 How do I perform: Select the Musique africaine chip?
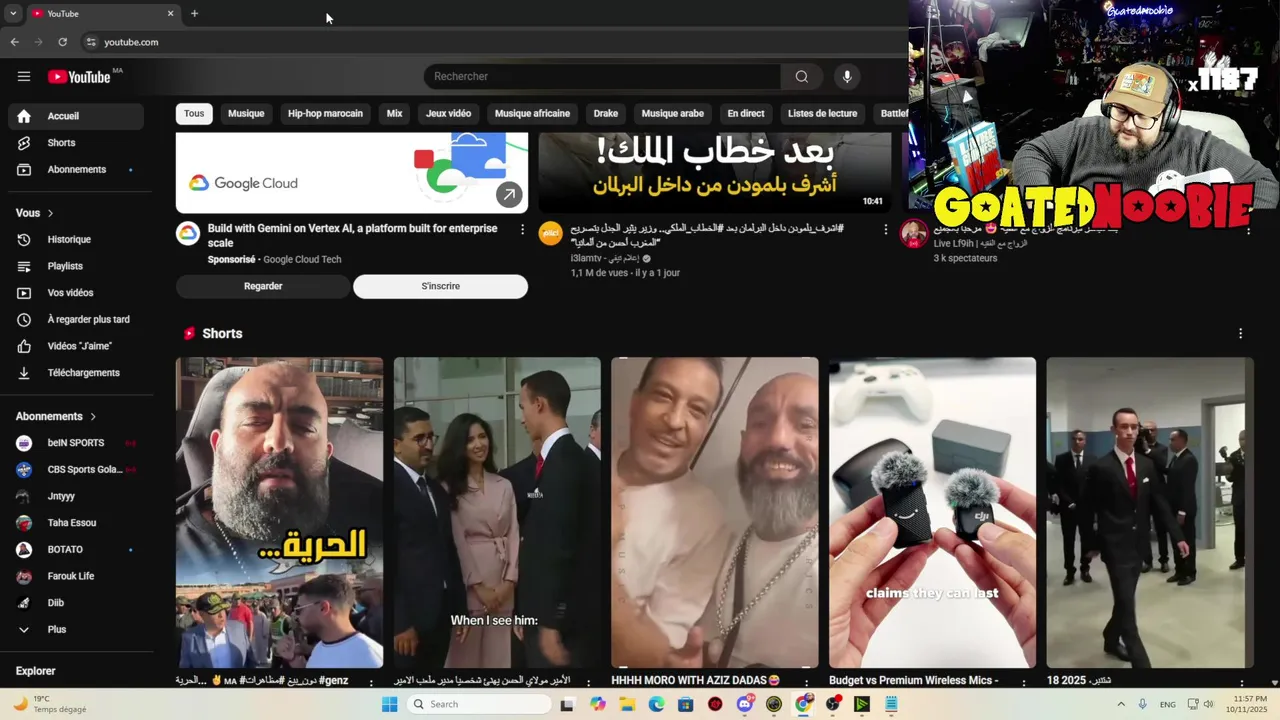pyautogui.click(x=532, y=114)
